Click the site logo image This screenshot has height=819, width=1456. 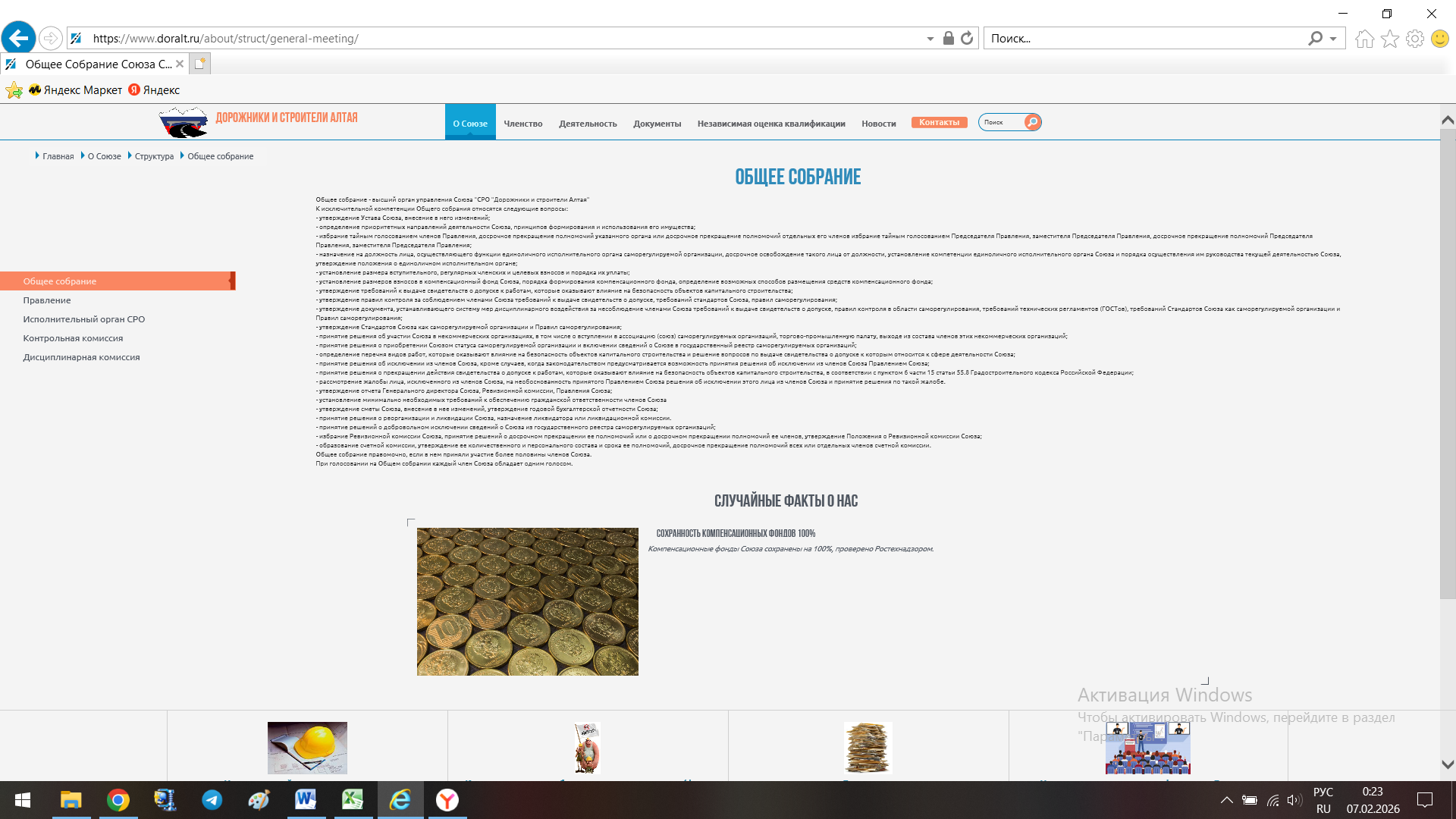click(x=183, y=121)
